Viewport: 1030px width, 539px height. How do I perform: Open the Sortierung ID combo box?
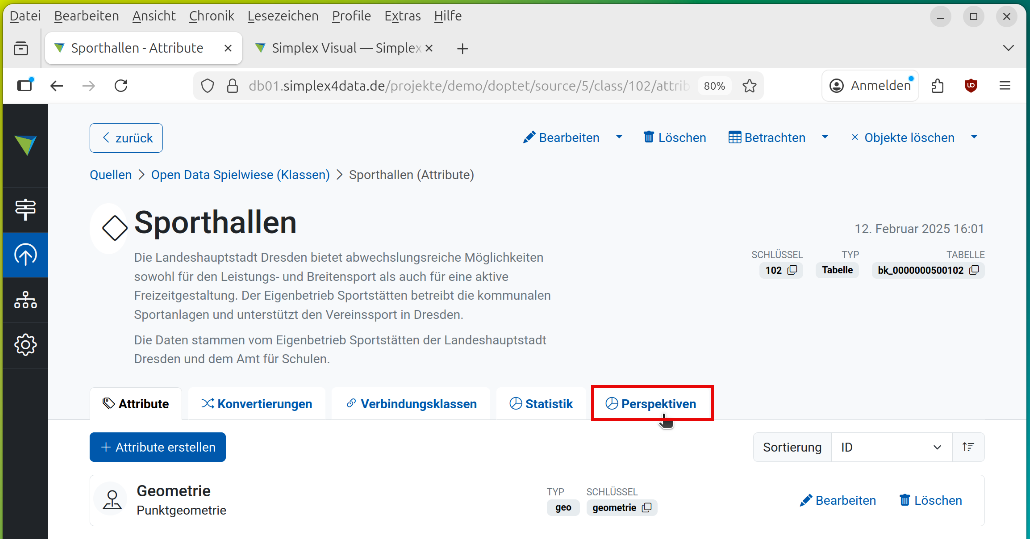click(891, 447)
